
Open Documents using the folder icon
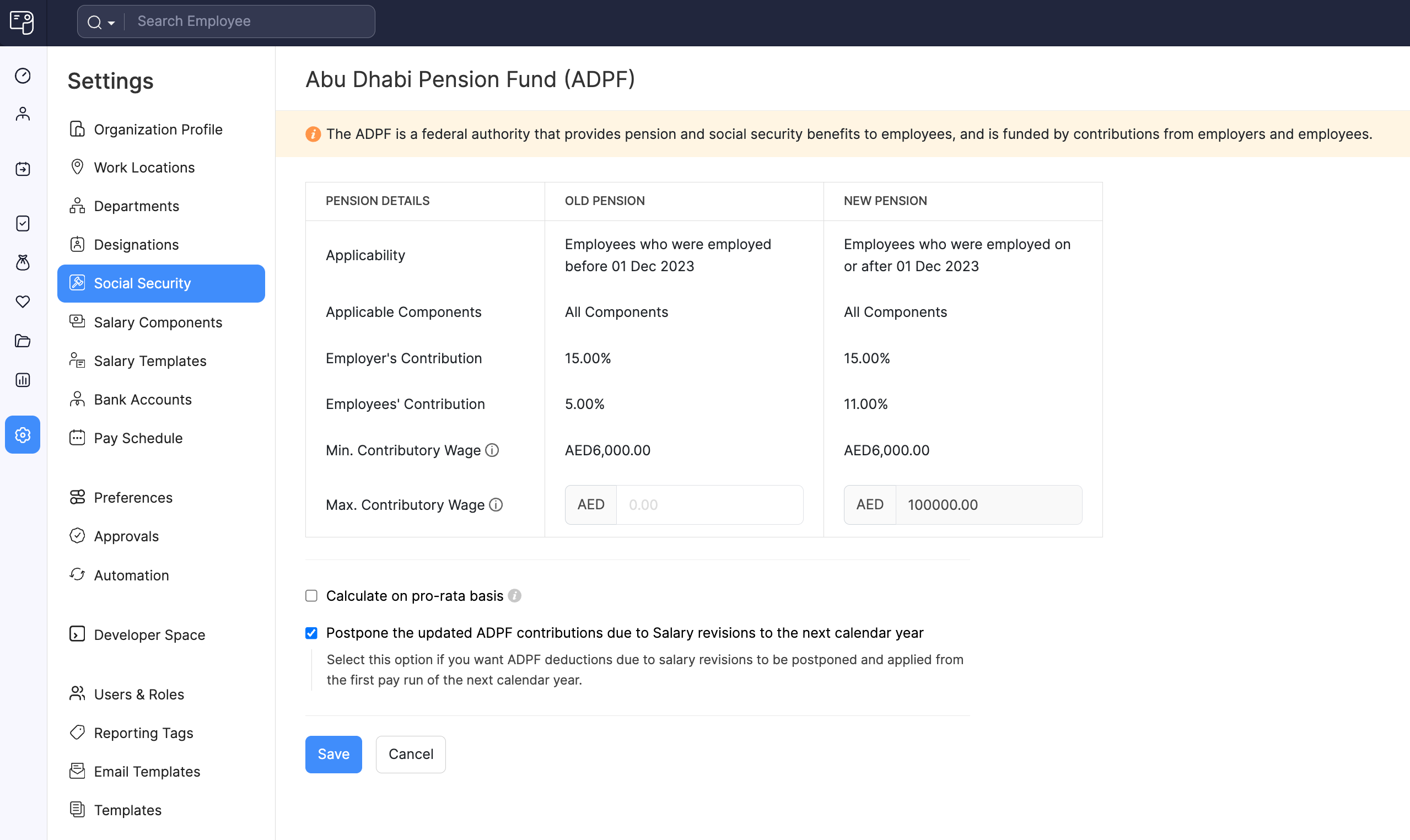23,340
